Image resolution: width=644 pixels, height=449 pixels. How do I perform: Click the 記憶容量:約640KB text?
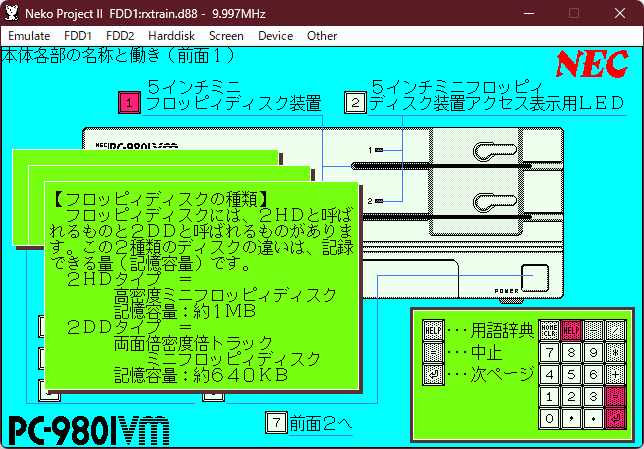(201, 375)
